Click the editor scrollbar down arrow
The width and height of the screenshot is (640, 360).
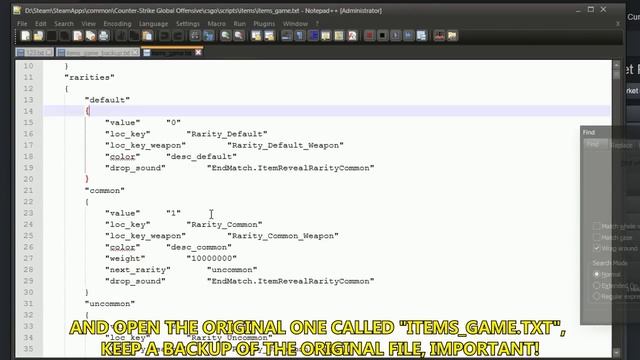tap(617, 352)
